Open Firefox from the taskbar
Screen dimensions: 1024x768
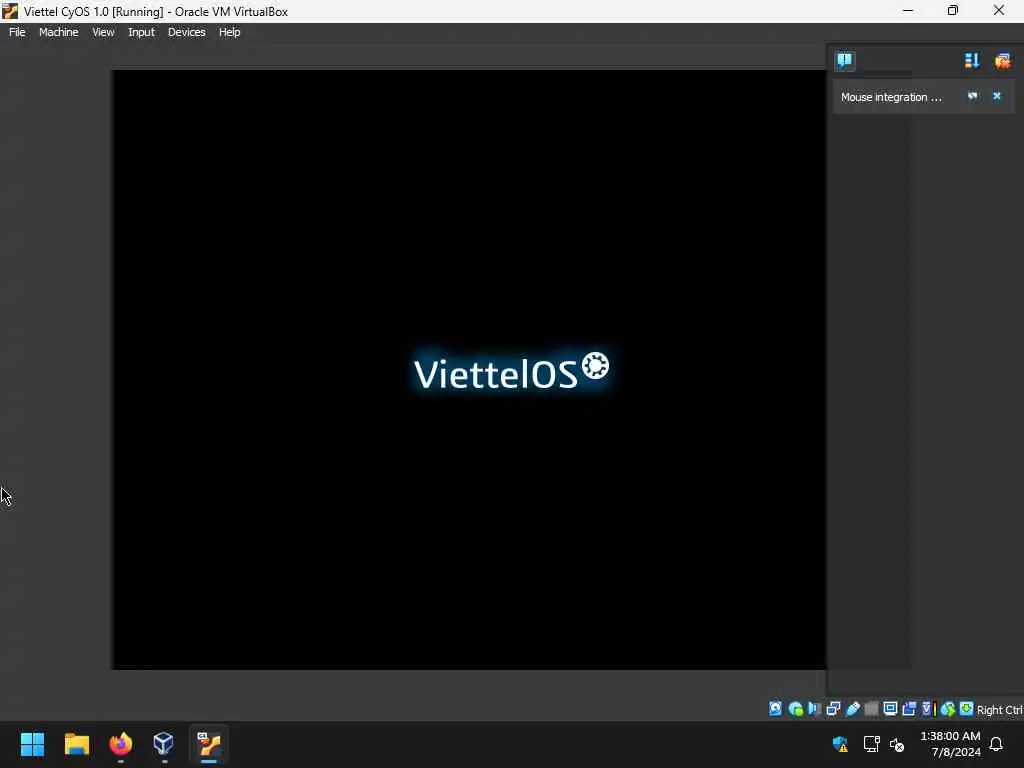click(120, 744)
